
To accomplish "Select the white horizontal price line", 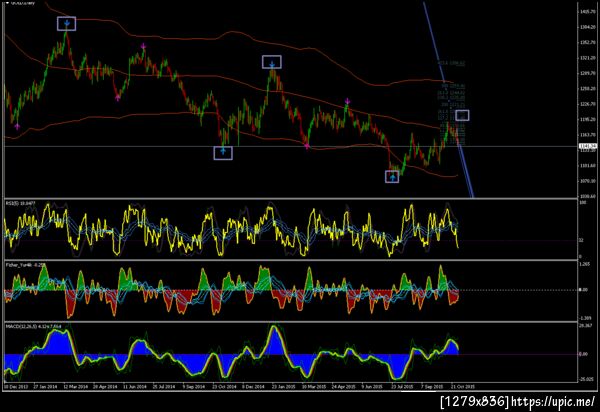I will tap(291, 147).
